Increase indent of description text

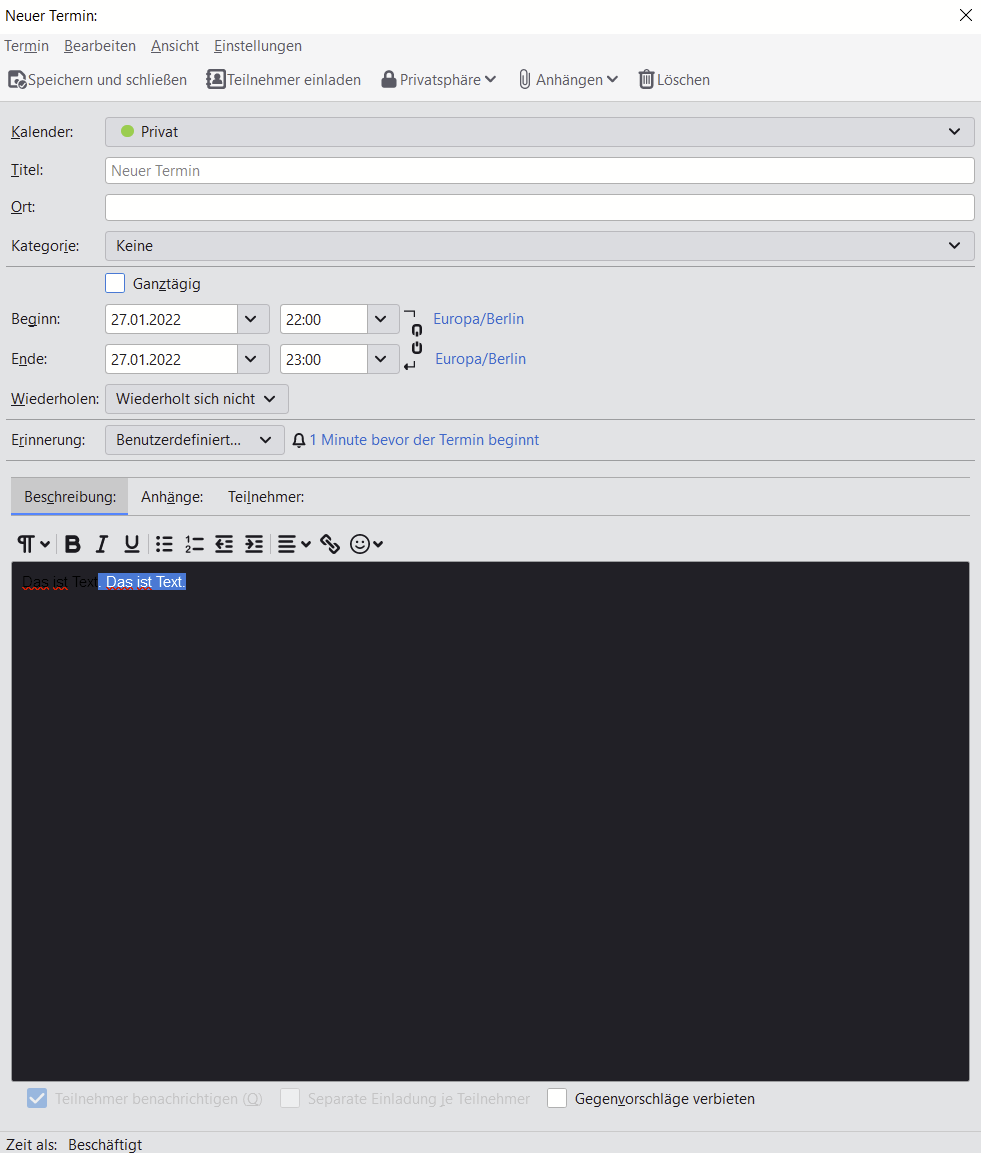[254, 544]
